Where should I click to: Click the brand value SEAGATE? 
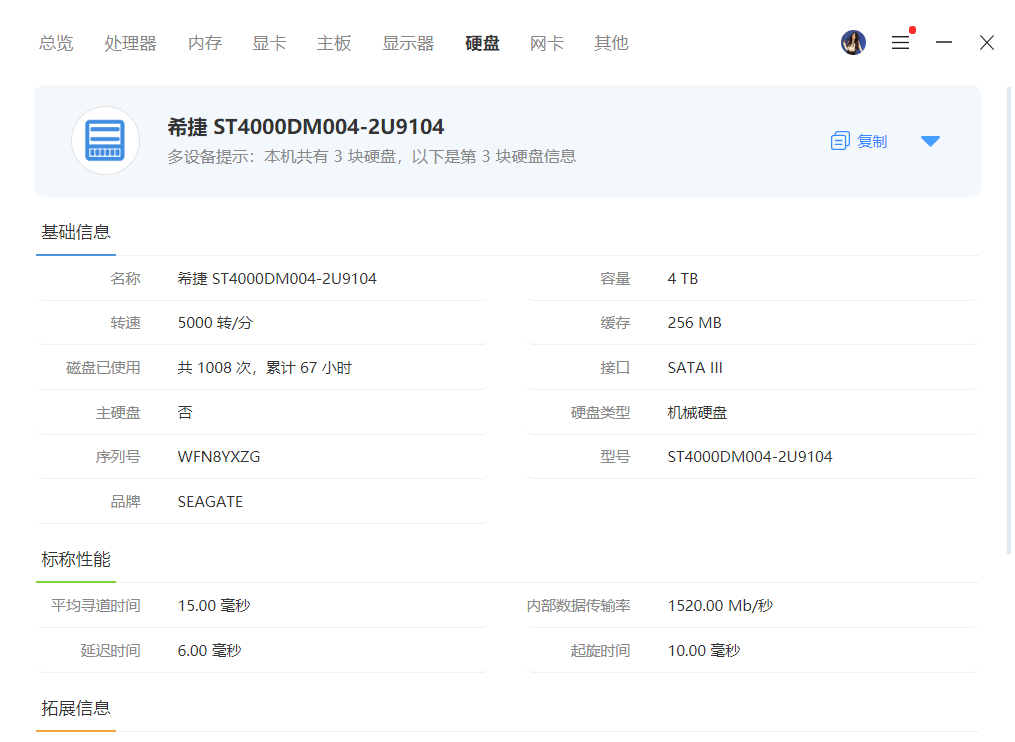pos(210,502)
